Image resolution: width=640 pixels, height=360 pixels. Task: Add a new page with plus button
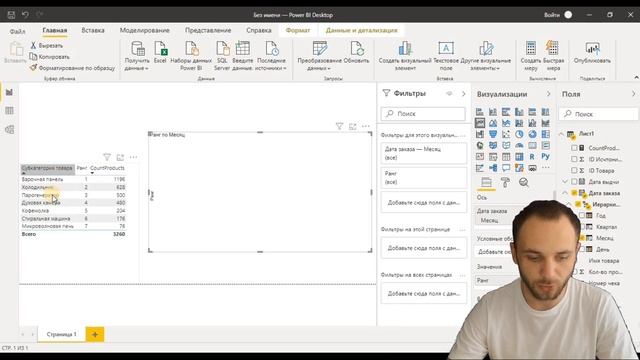95,334
